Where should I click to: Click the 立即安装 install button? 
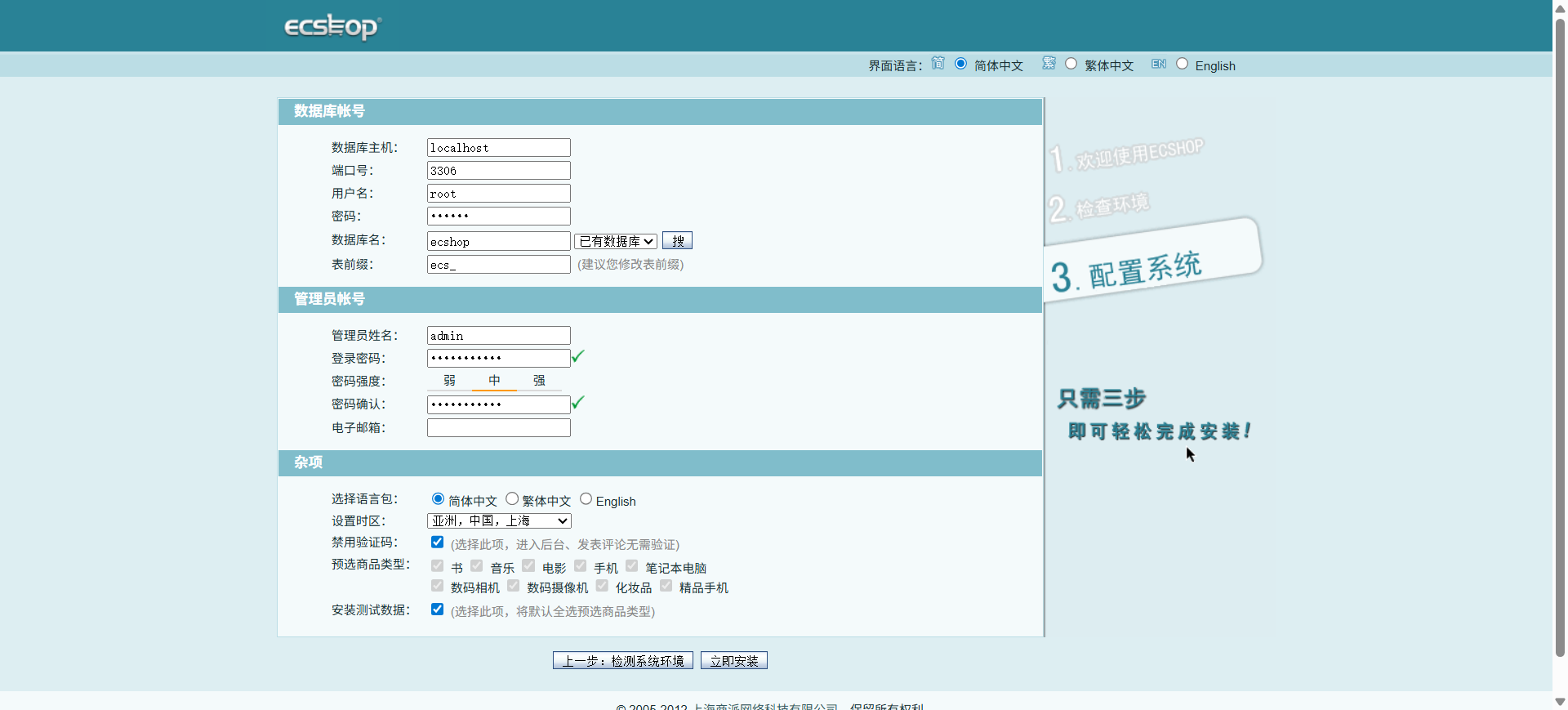click(734, 660)
